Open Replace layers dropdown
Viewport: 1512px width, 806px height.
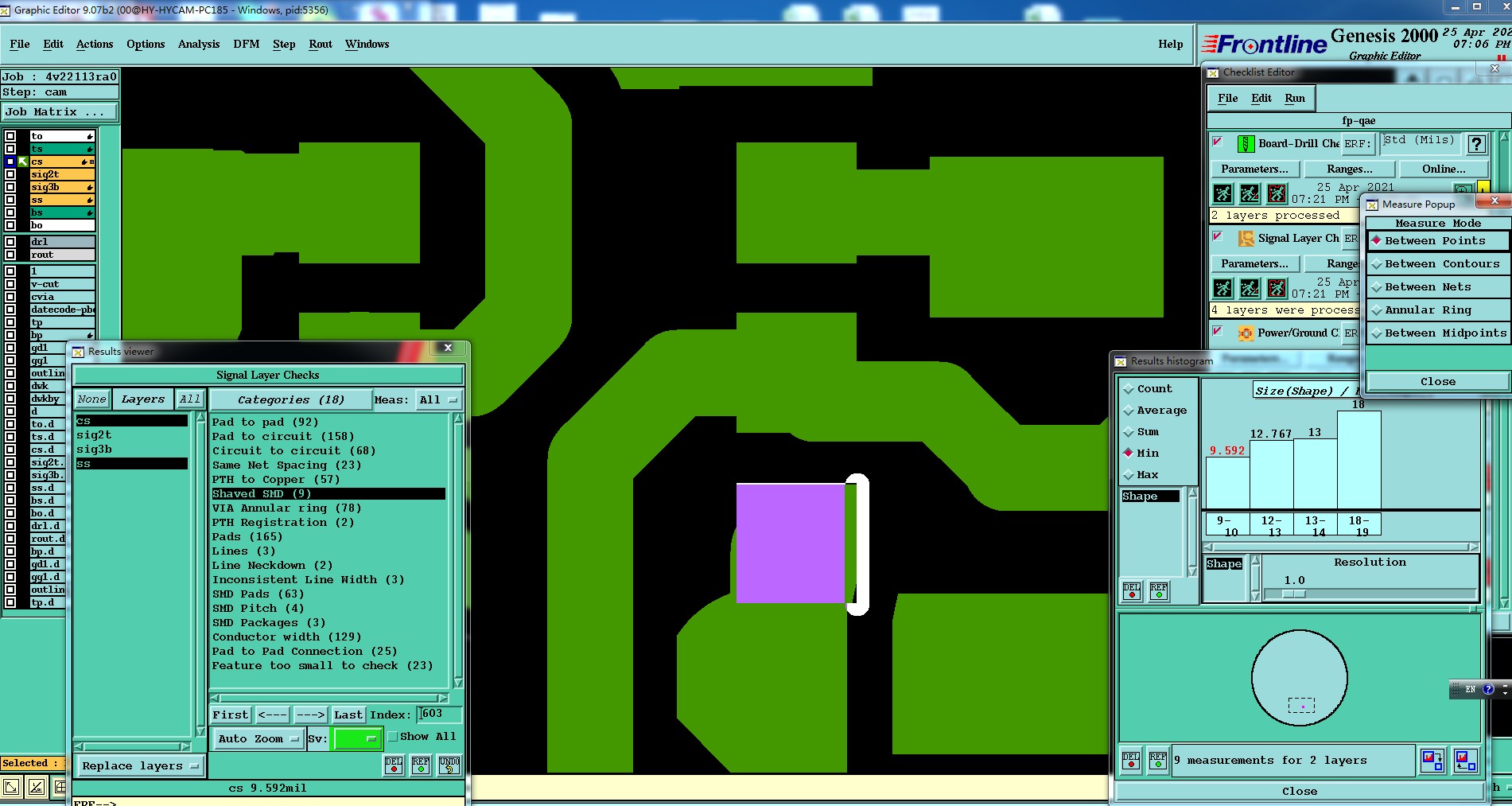pyautogui.click(x=140, y=766)
